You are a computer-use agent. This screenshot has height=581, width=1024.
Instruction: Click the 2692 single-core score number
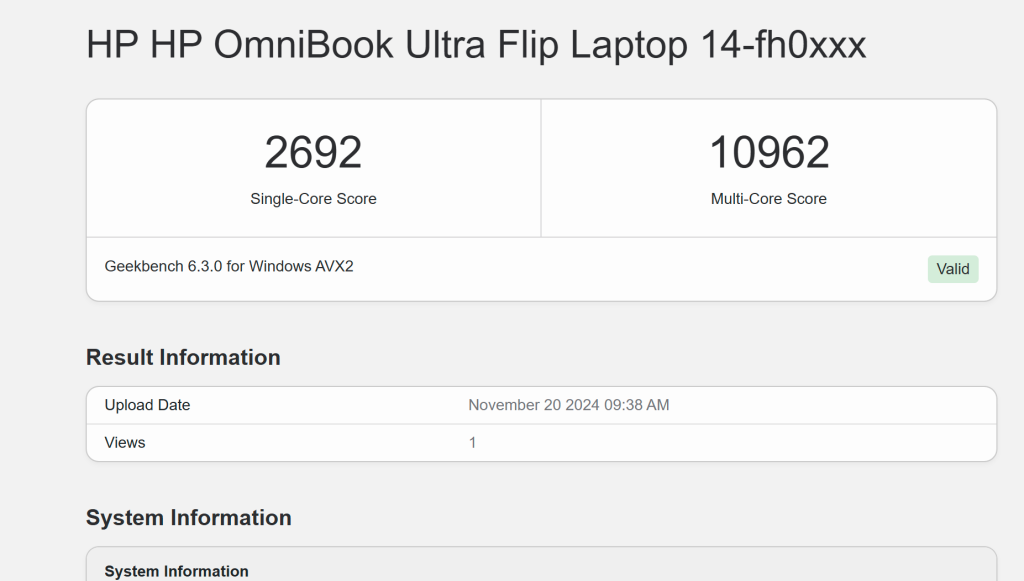(x=313, y=153)
